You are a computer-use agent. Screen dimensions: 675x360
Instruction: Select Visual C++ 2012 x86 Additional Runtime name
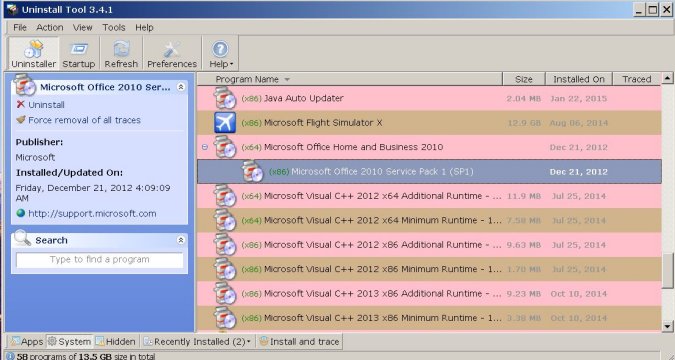tap(383, 245)
